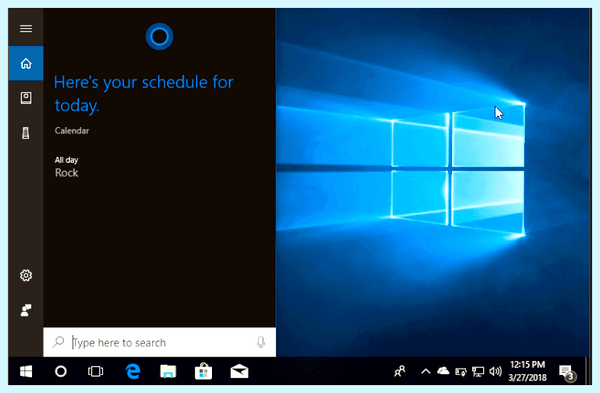Open Action Center notifications icon
The image size is (600, 393).
(567, 372)
